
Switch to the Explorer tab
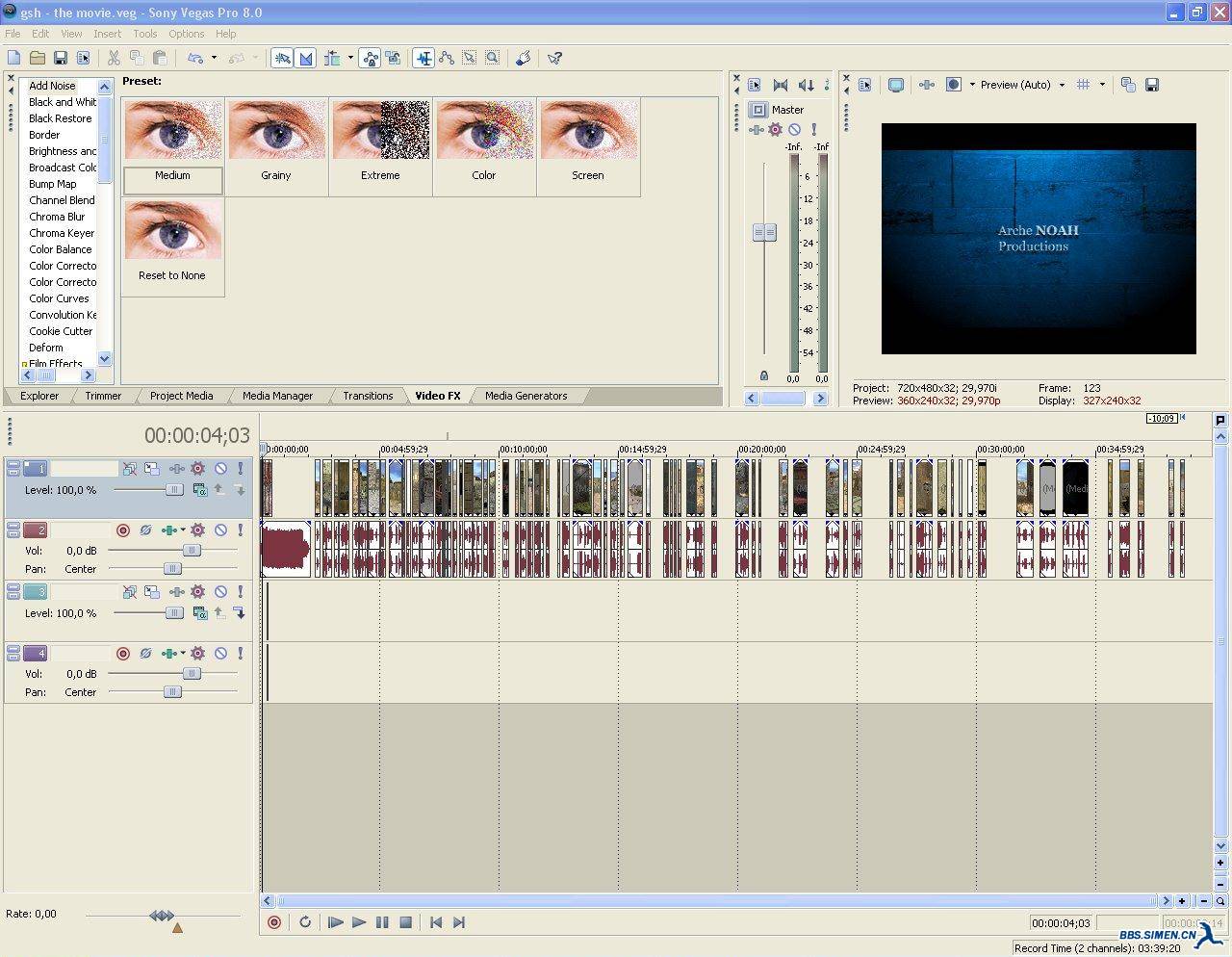pyautogui.click(x=39, y=396)
